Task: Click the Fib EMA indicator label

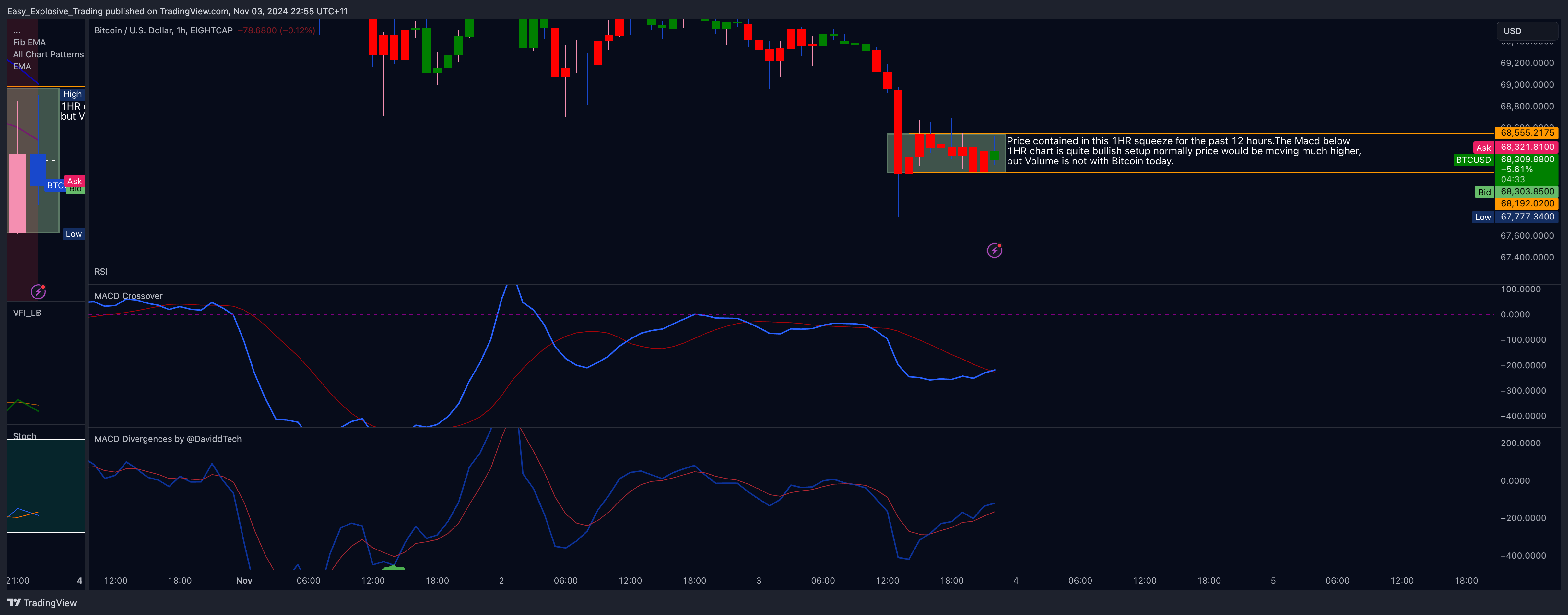Action: pos(29,42)
